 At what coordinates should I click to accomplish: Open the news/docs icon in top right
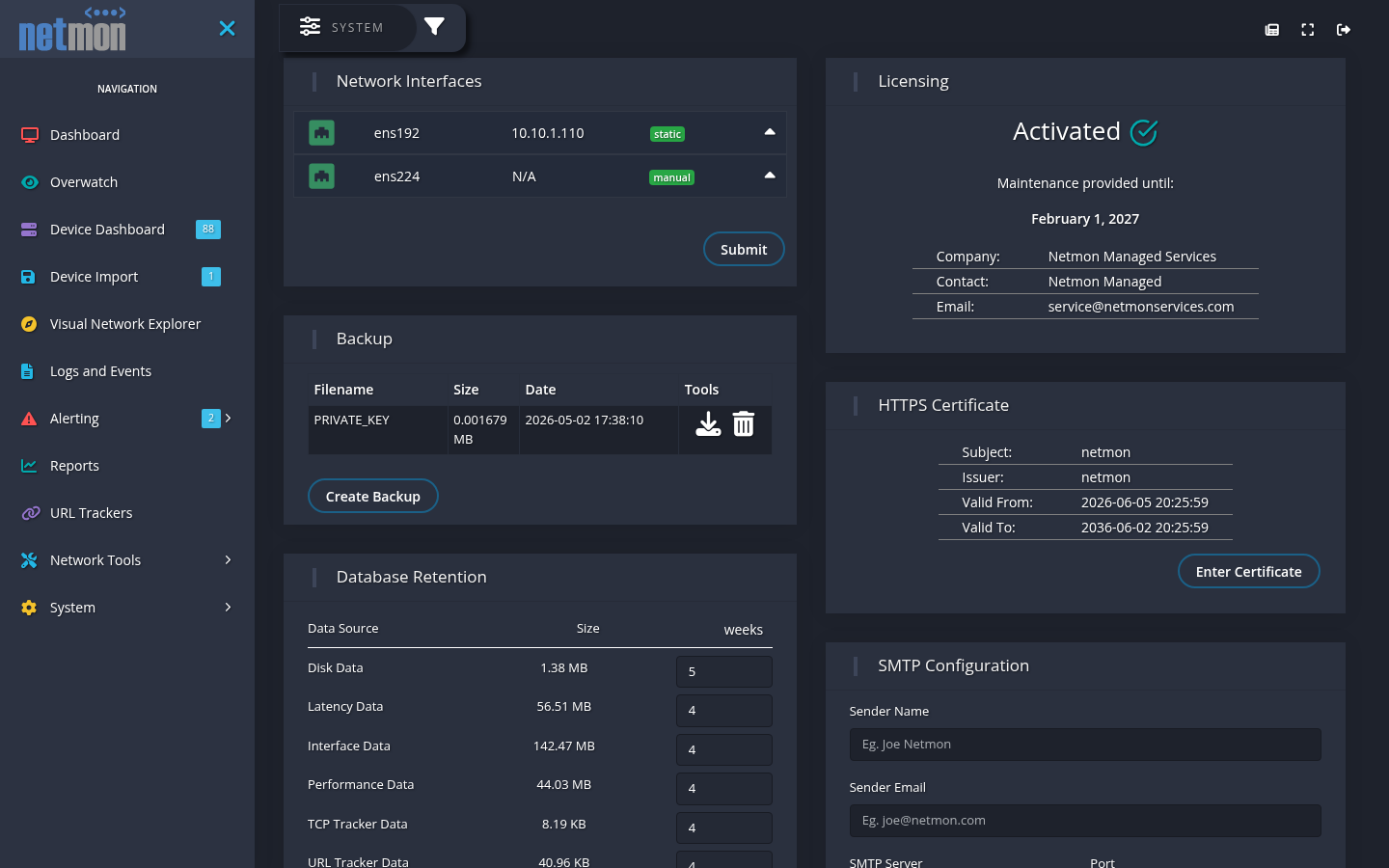pyautogui.click(x=1272, y=30)
